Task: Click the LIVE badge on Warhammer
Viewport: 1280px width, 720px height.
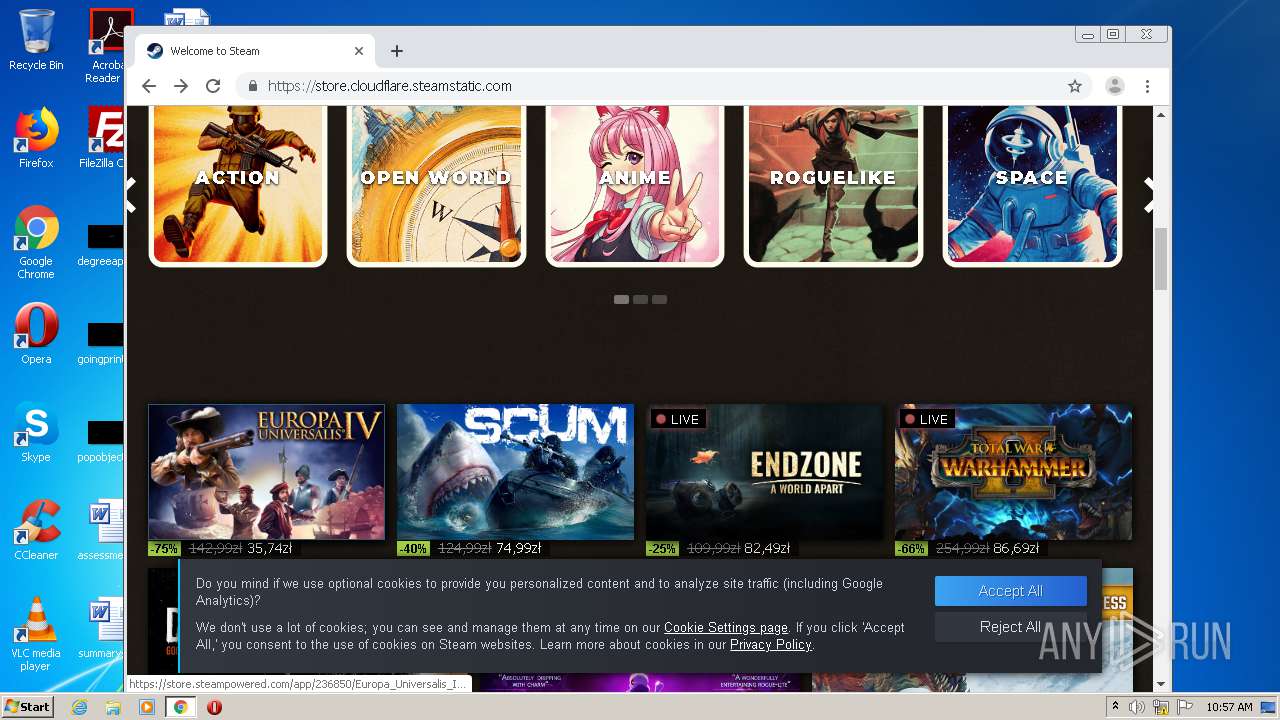Action: coord(927,419)
